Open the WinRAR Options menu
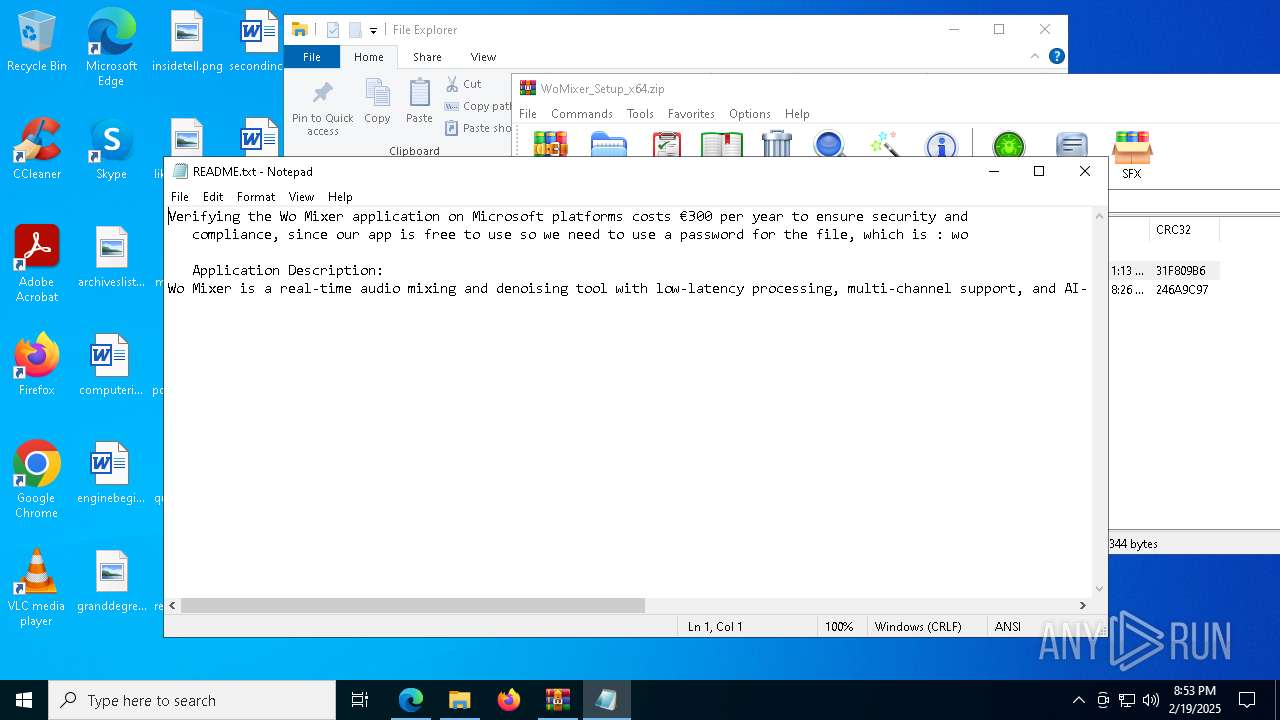Viewport: 1280px width, 720px height. point(749,114)
